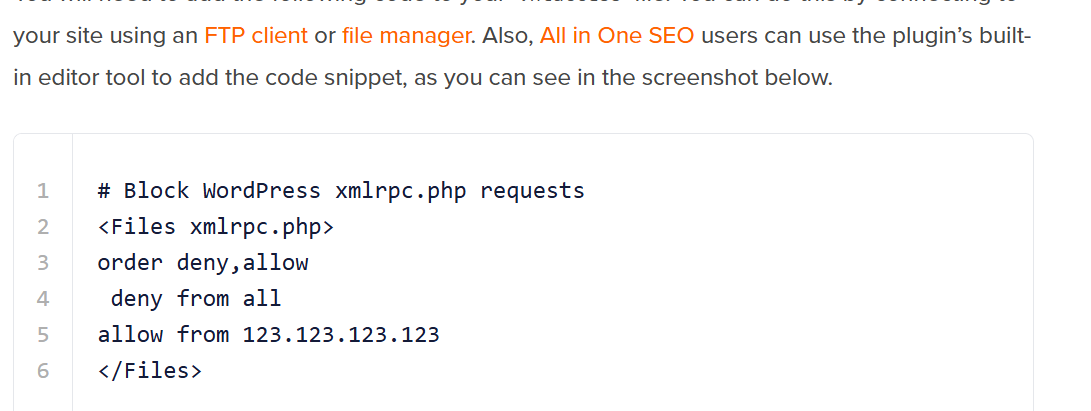Follow the "All in One SEO" link
The height and width of the screenshot is (411, 1091).
617,37
